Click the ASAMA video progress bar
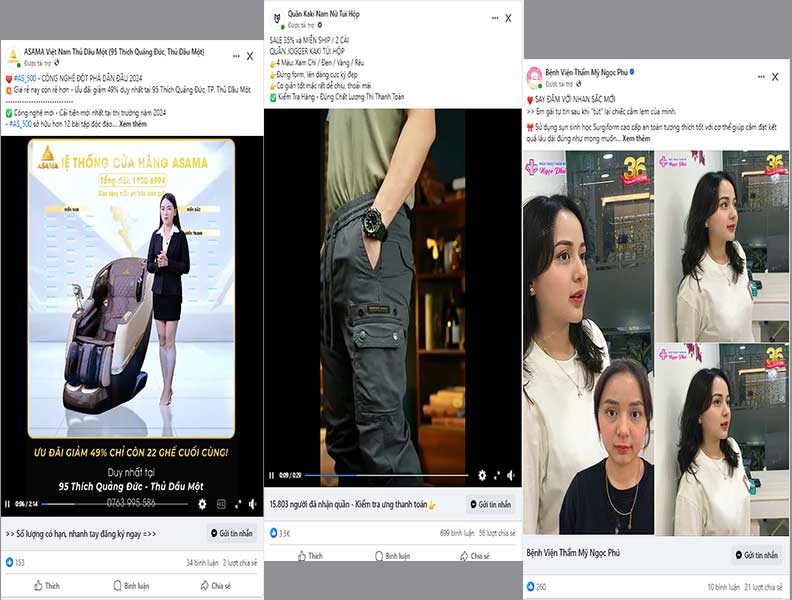The width and height of the screenshot is (792, 600). [120, 505]
